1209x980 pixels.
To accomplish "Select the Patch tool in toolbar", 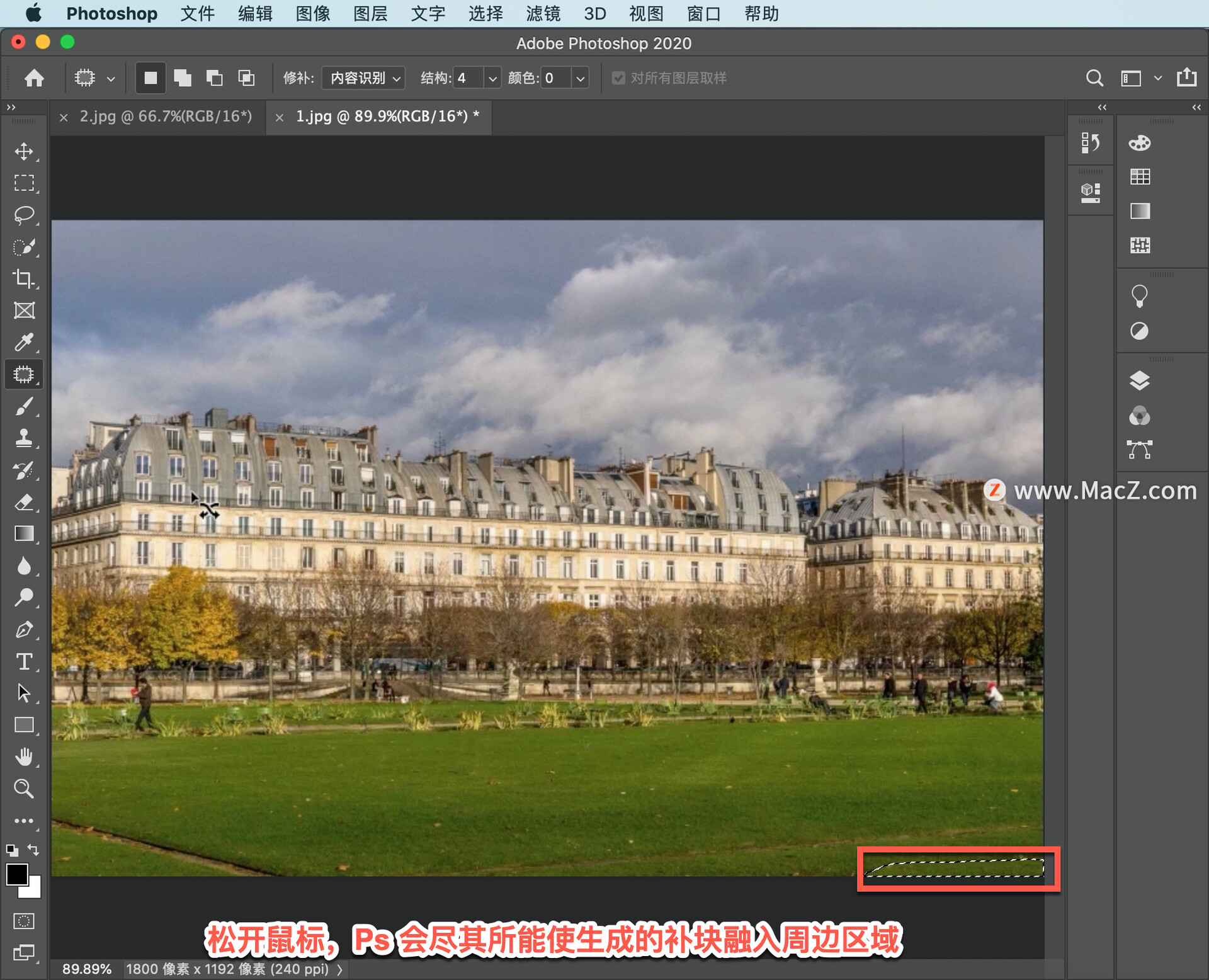I will 24,374.
